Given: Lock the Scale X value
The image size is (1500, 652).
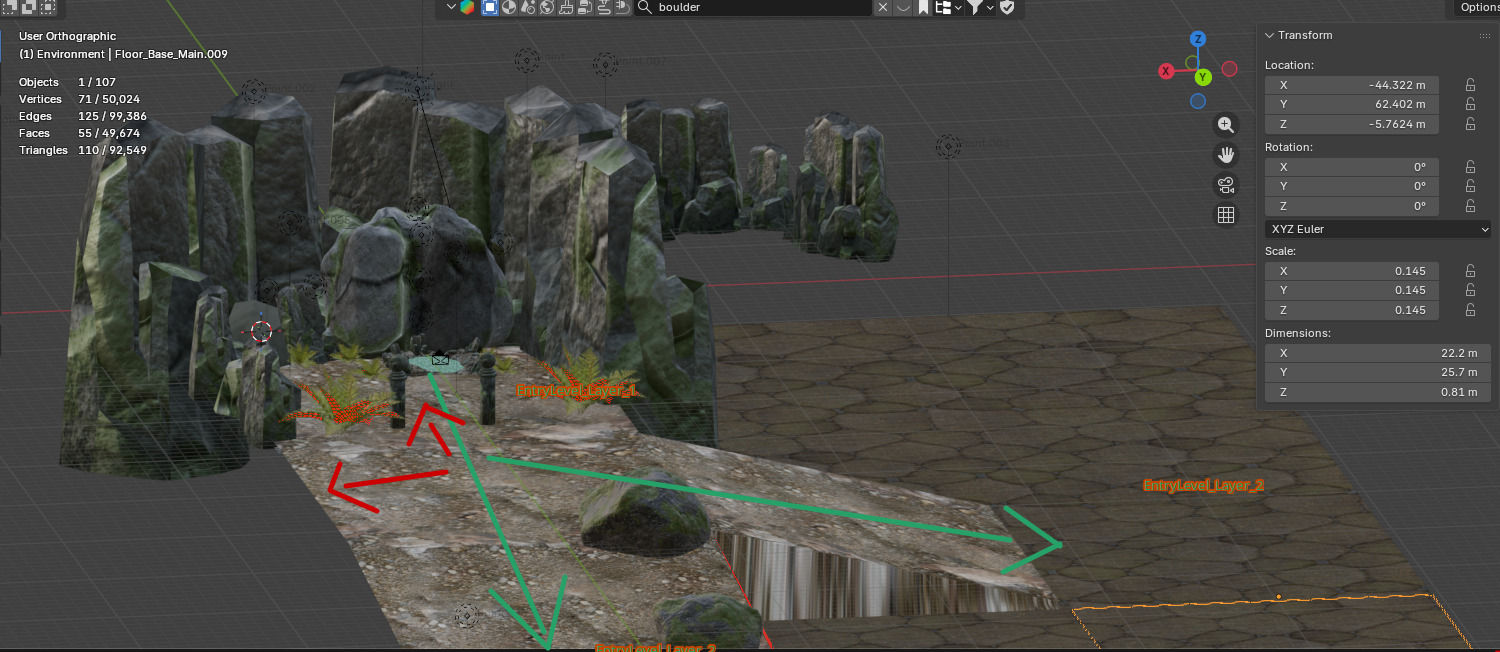Looking at the screenshot, I should tap(1471, 271).
